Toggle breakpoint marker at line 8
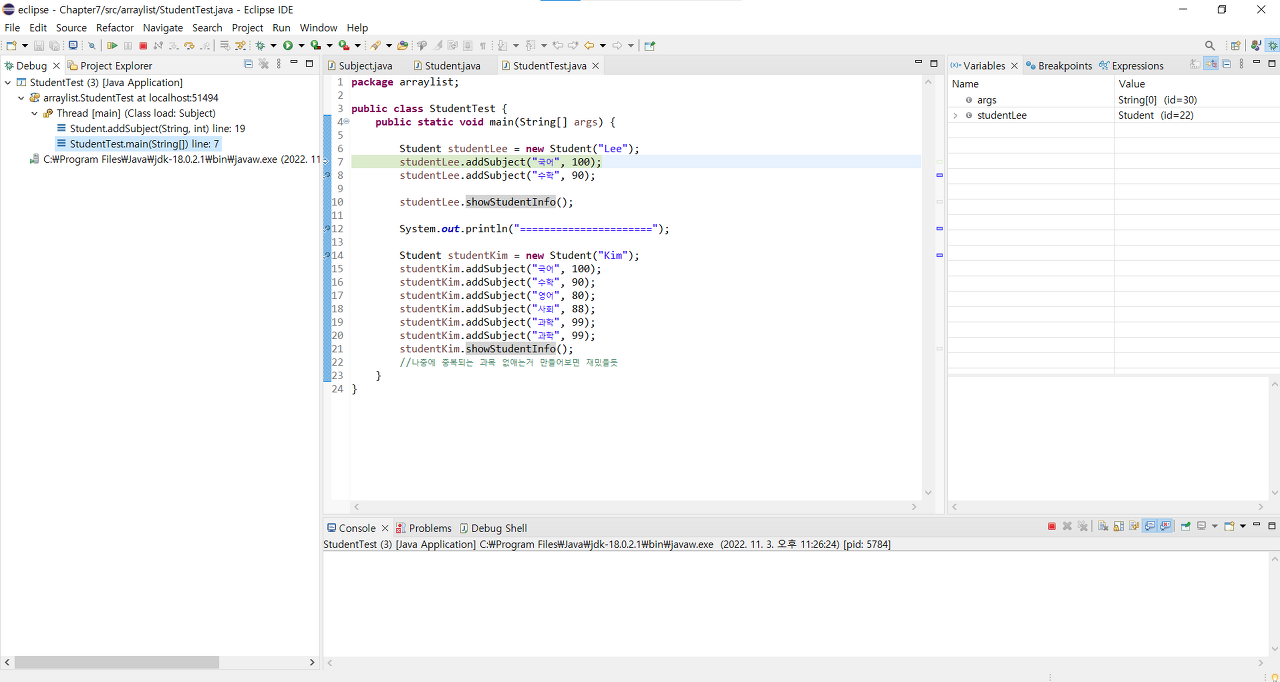Screen dimensions: 1280x682 [327, 175]
